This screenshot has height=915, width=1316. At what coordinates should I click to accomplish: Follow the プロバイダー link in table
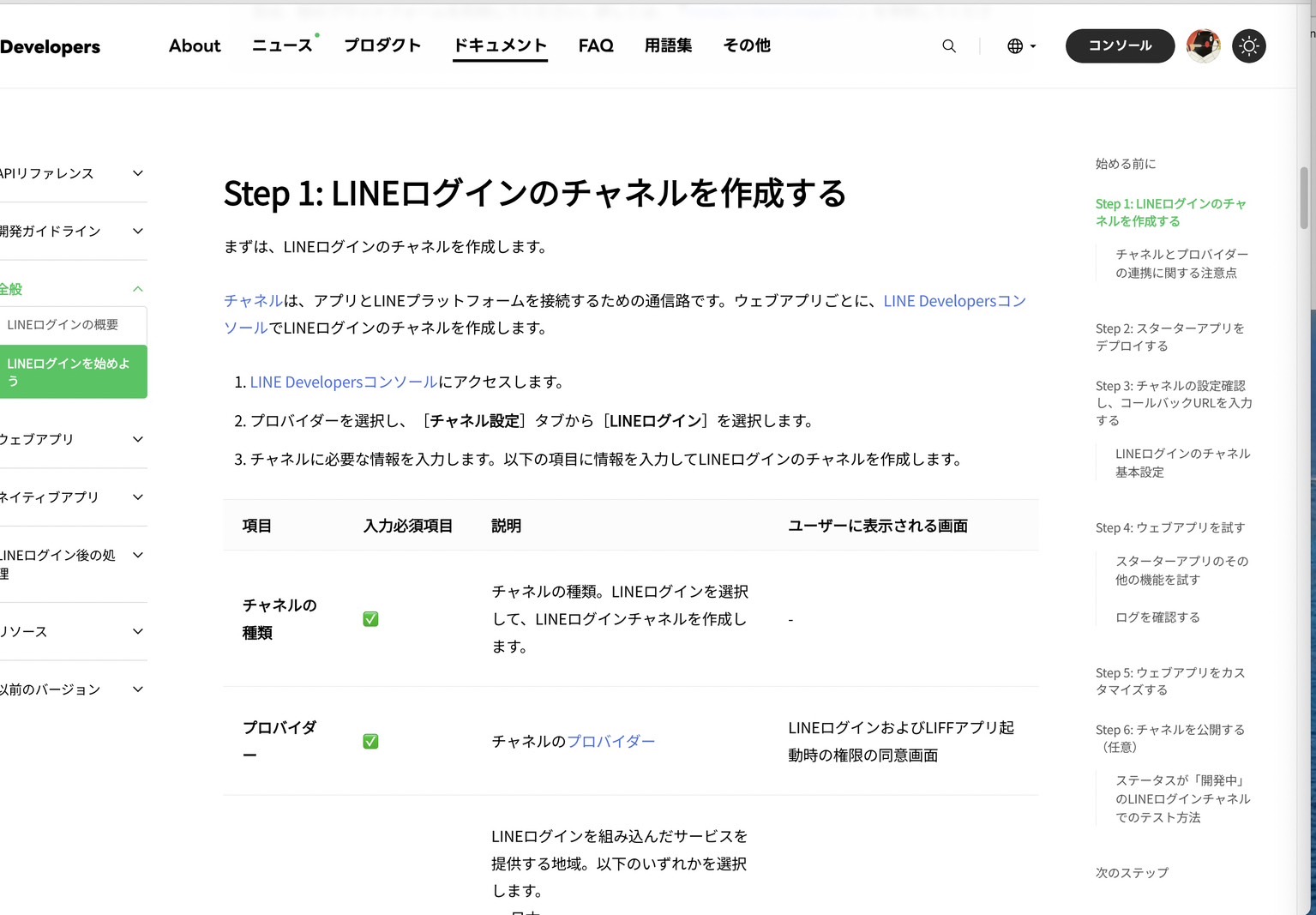pos(610,742)
